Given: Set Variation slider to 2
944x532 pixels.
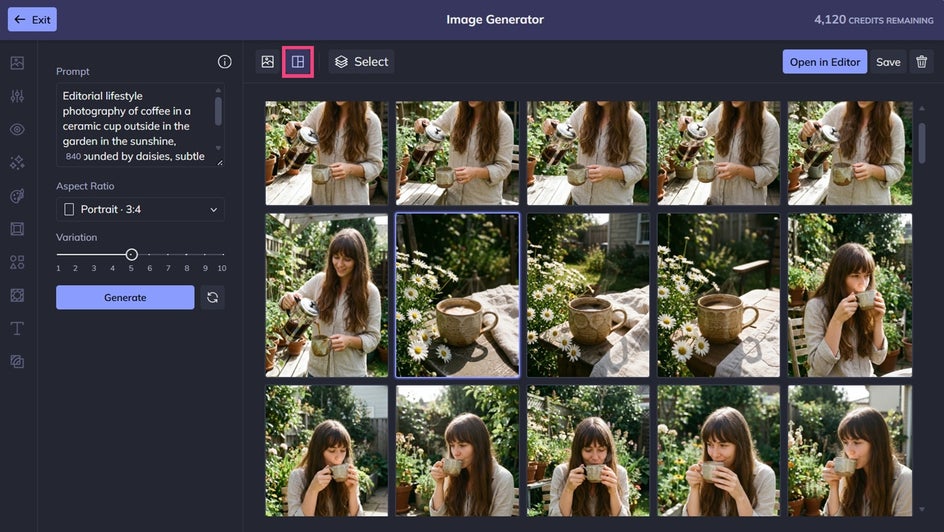Looking at the screenshot, I should (75, 255).
